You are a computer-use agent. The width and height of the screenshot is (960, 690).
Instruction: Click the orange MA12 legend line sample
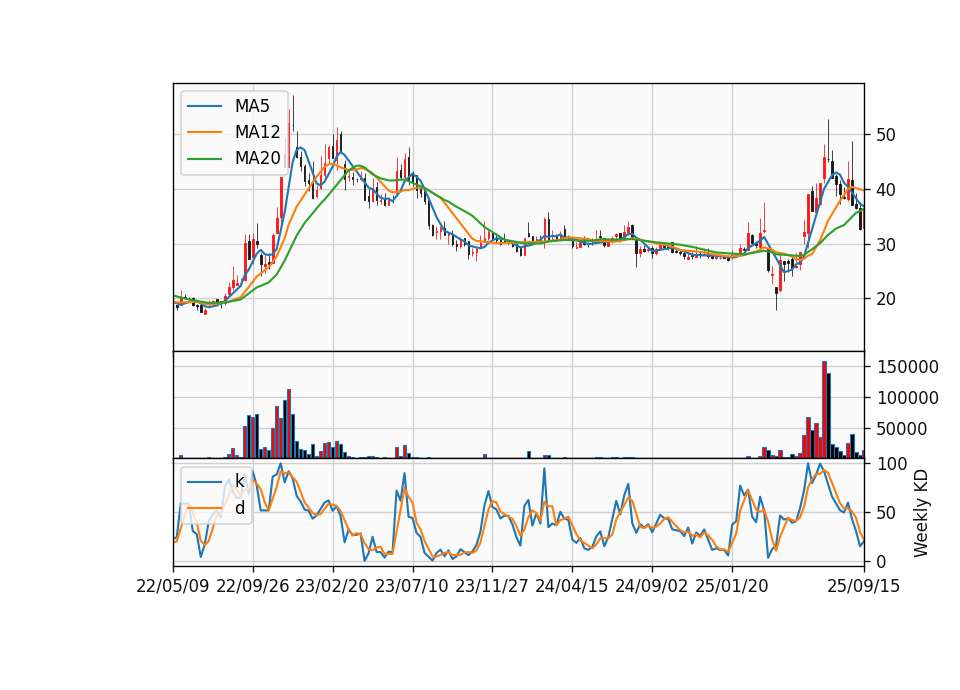pyautogui.click(x=204, y=132)
